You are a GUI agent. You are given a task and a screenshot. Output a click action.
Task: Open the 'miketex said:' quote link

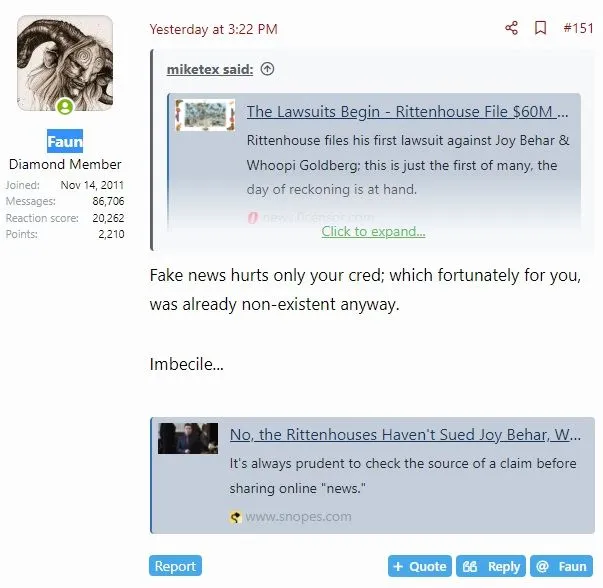(x=210, y=70)
